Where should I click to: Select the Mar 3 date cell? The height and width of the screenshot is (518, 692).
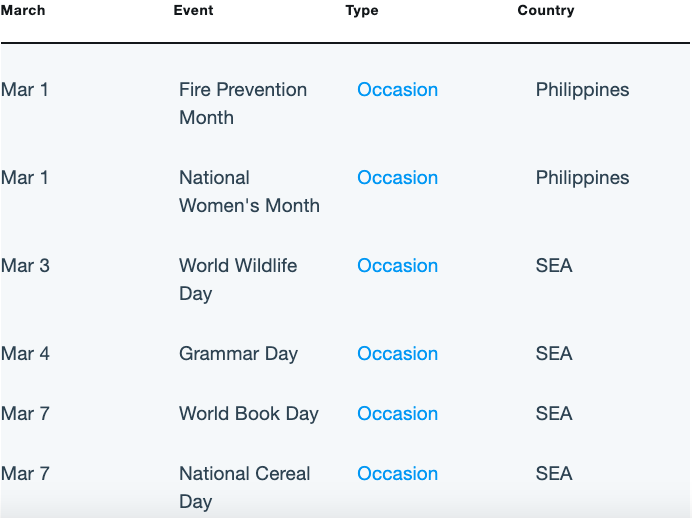pyautogui.click(x=25, y=266)
